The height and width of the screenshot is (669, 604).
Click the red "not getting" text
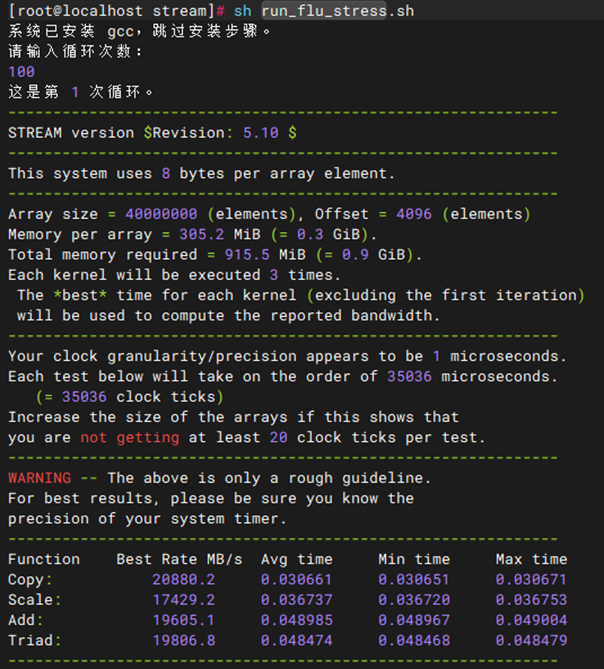[x=130, y=437]
